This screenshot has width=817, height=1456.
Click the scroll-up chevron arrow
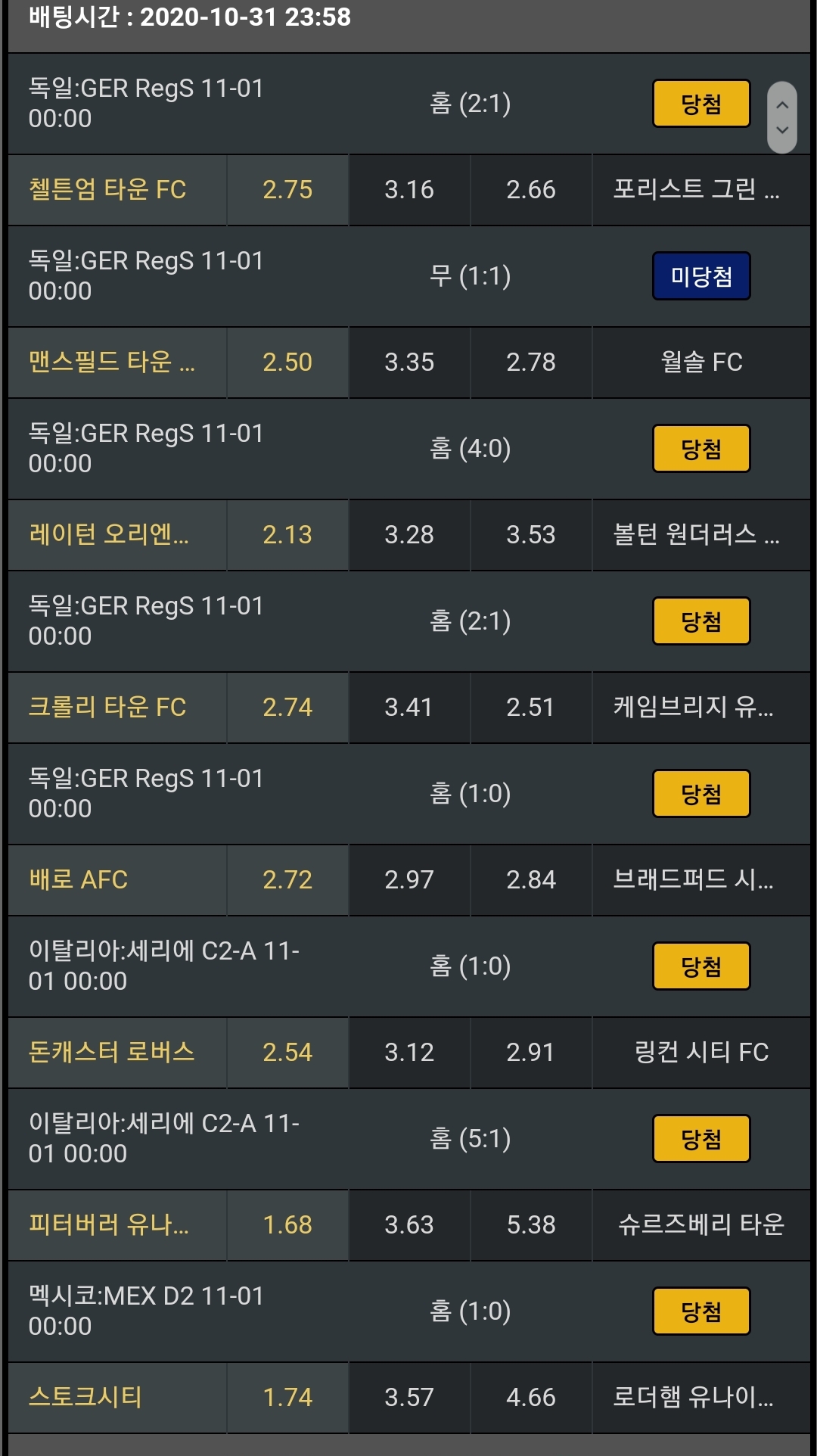[x=782, y=105]
